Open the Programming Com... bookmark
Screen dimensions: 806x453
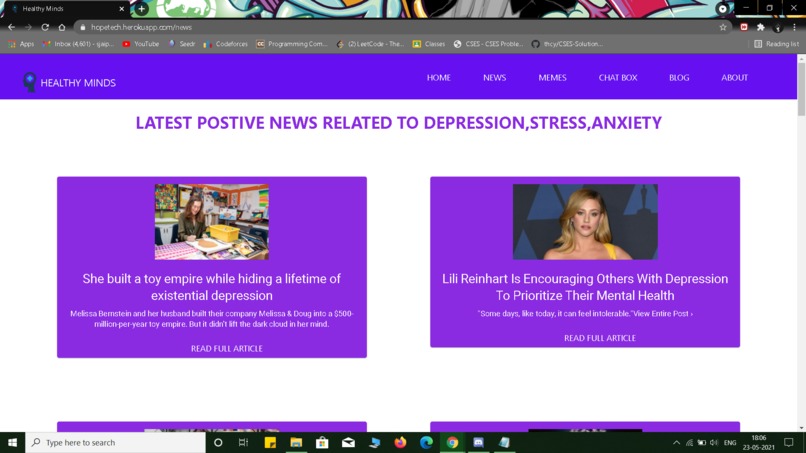[291, 44]
